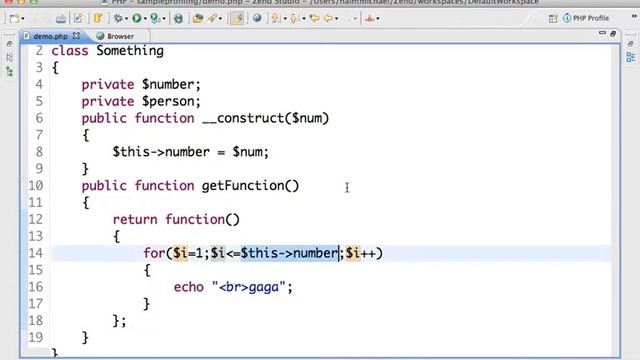Viewport: 640px width, 360px height.
Task: Open the New file dropdown arrow
Action: tap(22, 19)
